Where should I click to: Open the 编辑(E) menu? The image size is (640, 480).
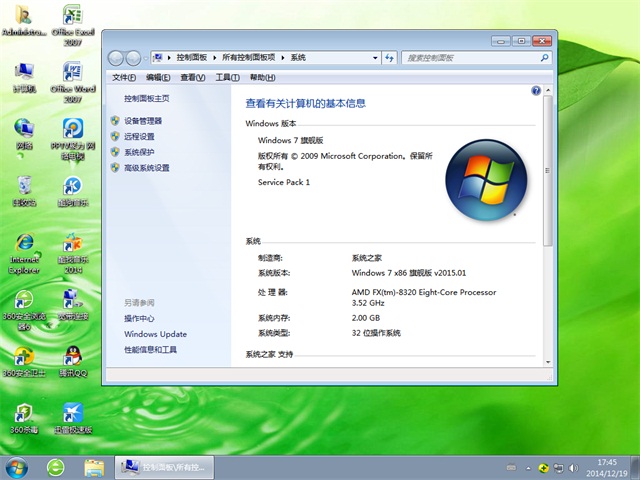158,77
